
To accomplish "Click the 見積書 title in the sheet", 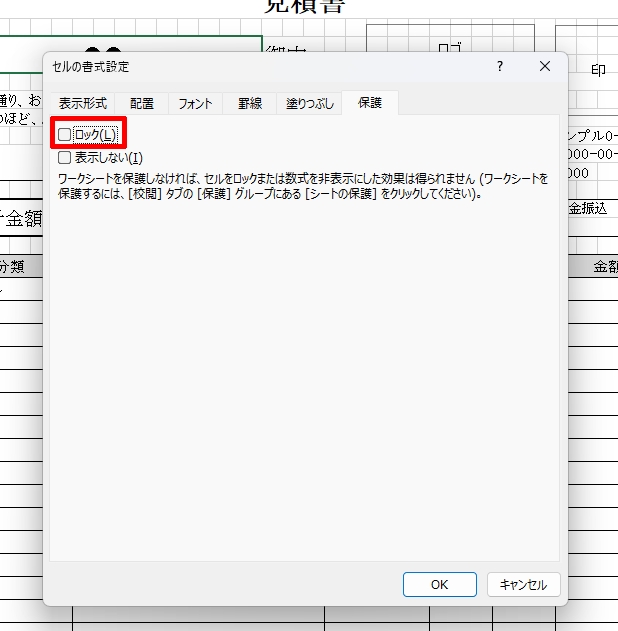I will point(304,6).
